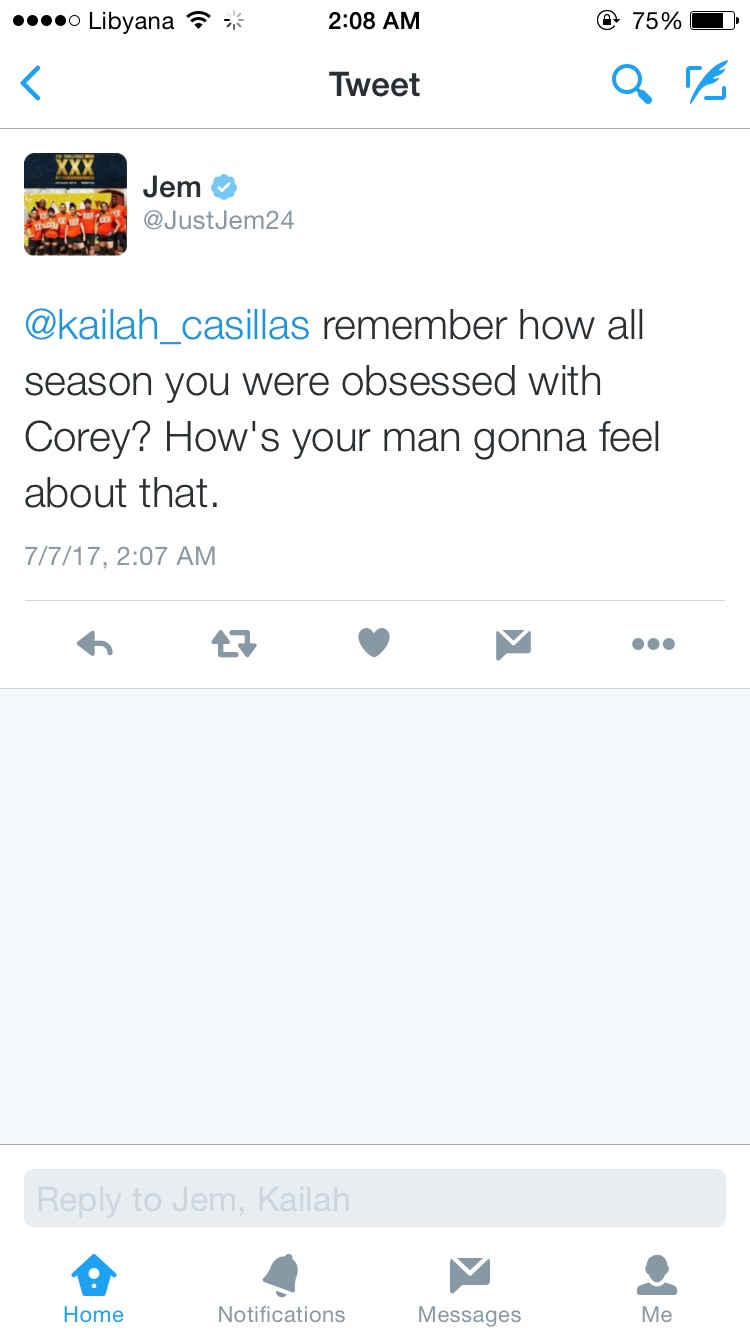
Task: Open the @kailah_casillas mention link
Action: 167,326
